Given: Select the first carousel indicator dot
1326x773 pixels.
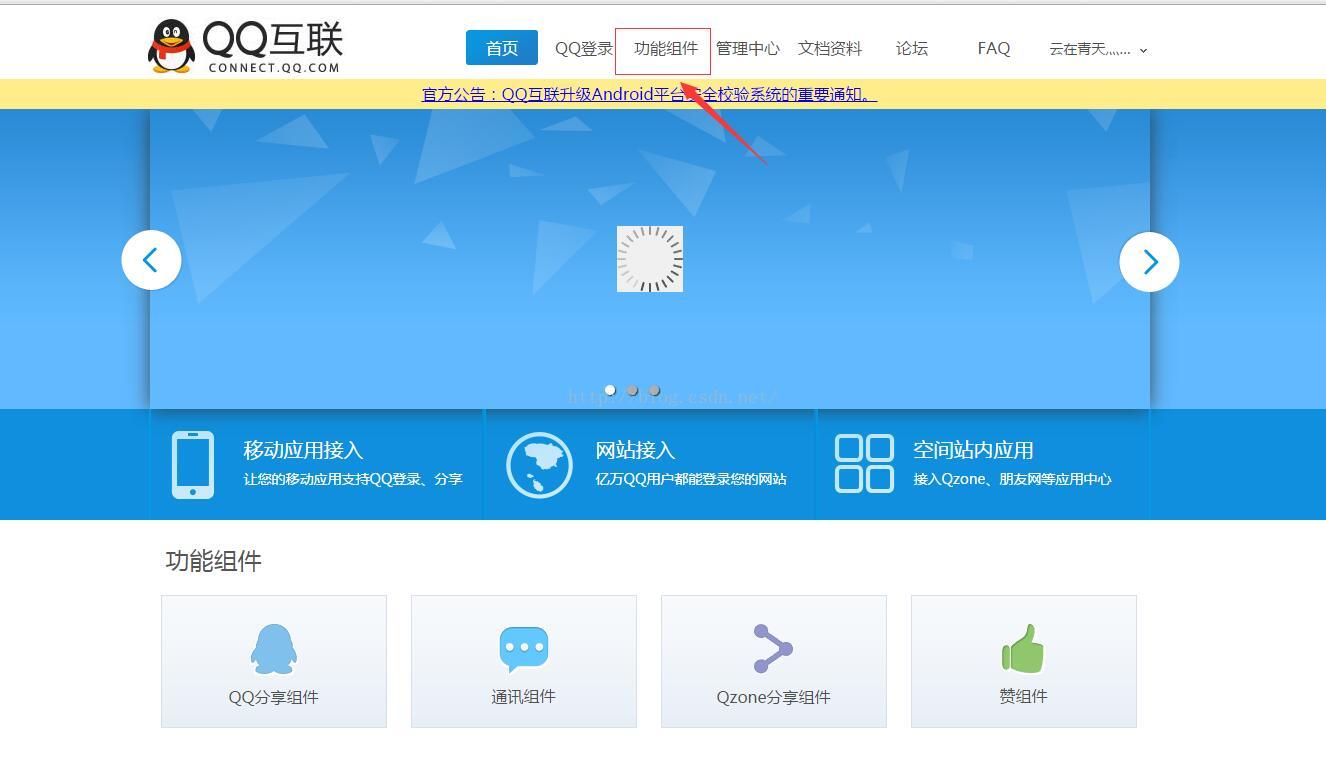Looking at the screenshot, I should pyautogui.click(x=610, y=390).
